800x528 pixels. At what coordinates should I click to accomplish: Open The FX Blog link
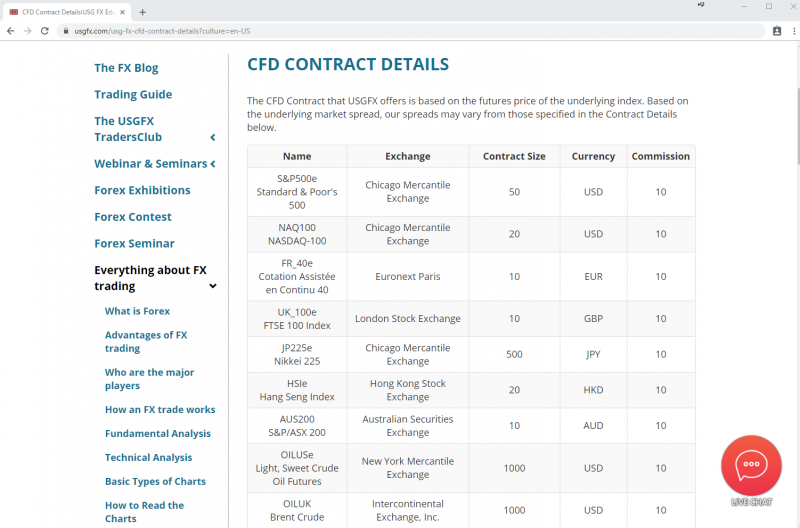click(126, 68)
